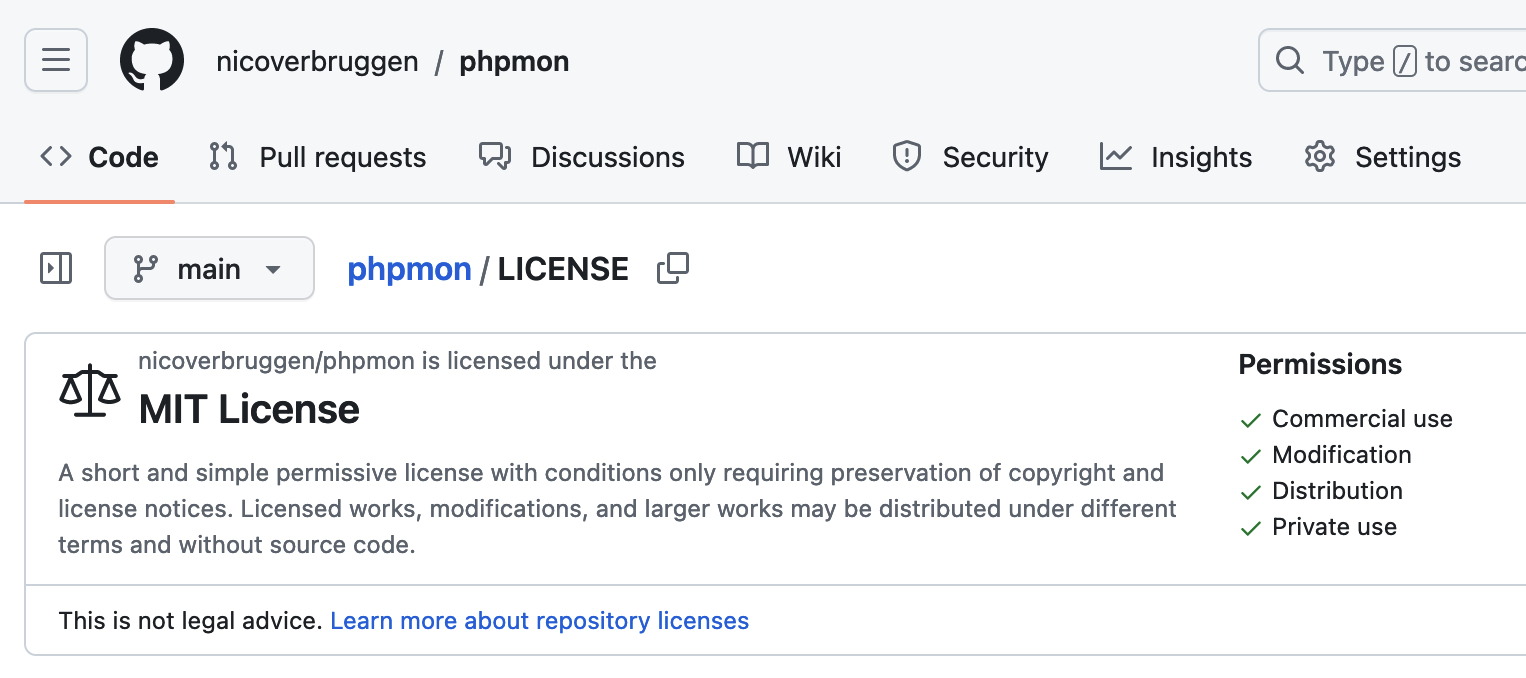
Task: Toggle the file tree side panel
Action: [56, 268]
